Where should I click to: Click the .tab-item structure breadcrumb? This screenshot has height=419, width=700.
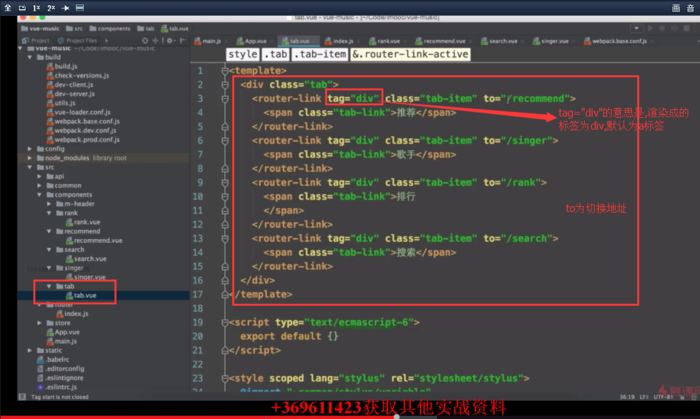(320, 54)
